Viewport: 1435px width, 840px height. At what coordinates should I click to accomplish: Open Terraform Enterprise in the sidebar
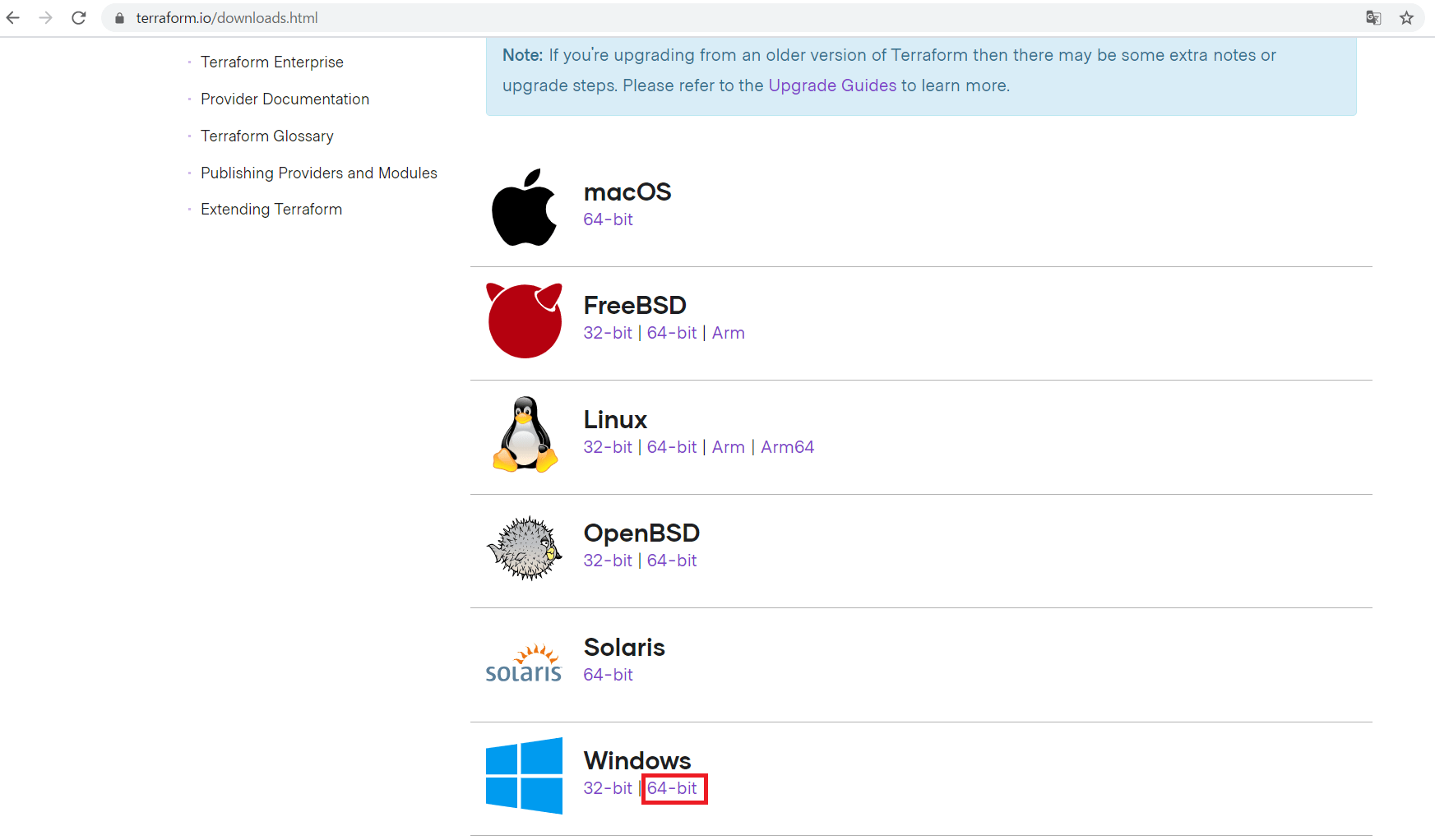272,62
